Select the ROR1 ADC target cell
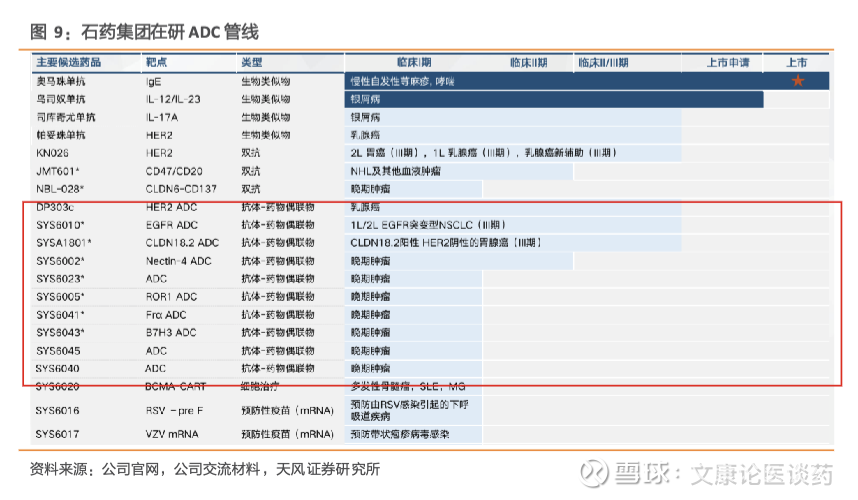The width and height of the screenshot is (858, 500). (x=171, y=296)
